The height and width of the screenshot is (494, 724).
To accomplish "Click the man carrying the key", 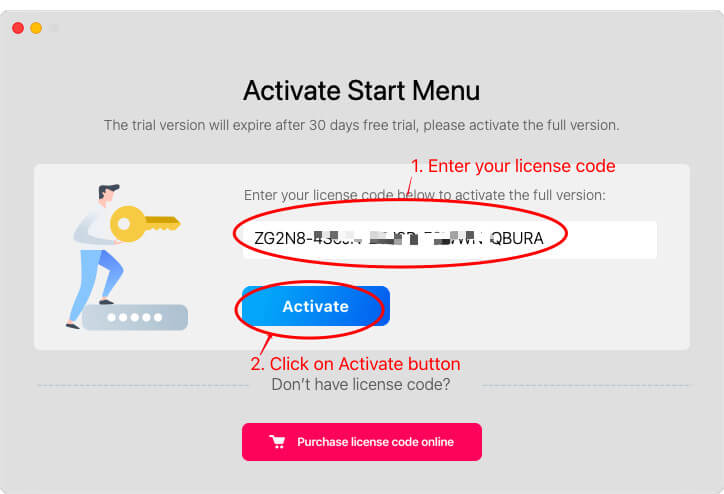I will point(99,256).
